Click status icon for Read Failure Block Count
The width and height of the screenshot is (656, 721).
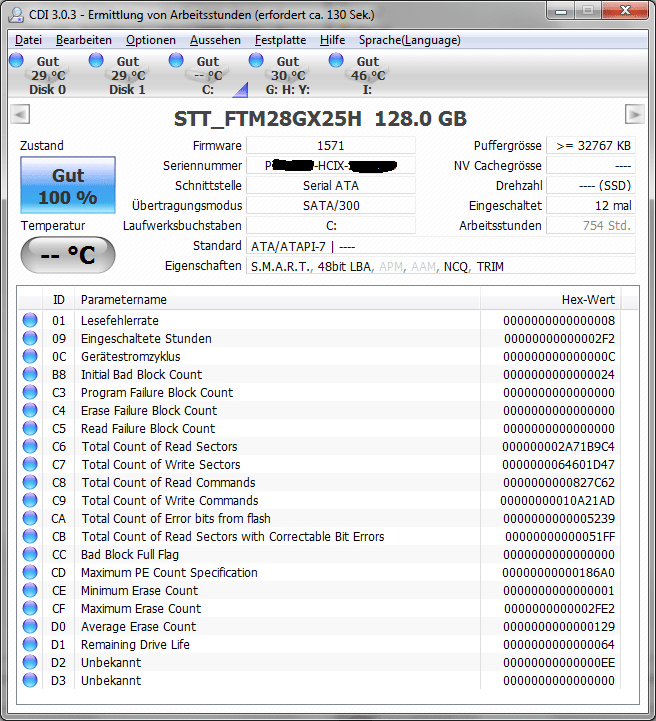click(x=30, y=428)
